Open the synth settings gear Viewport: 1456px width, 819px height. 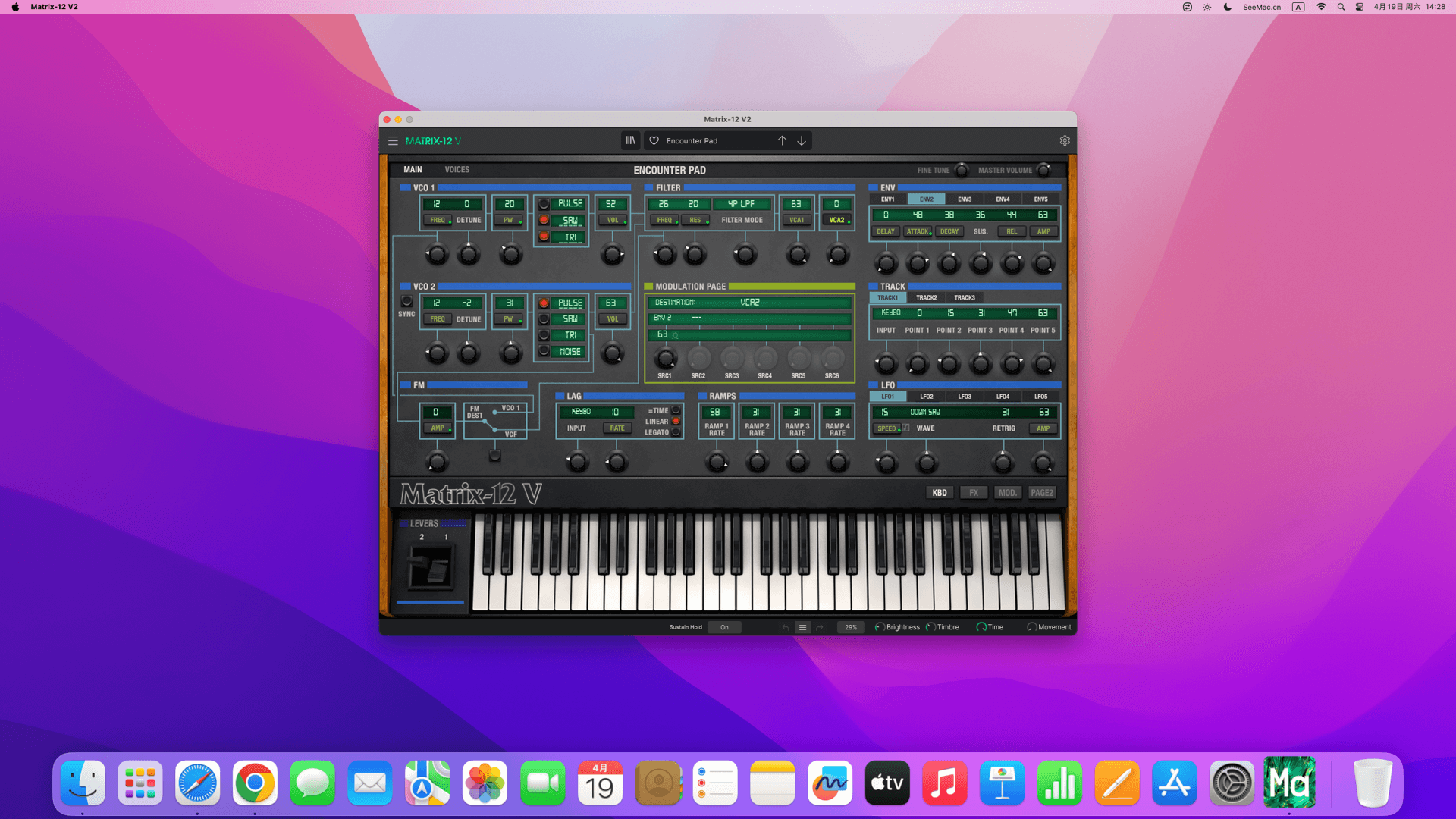(x=1065, y=141)
